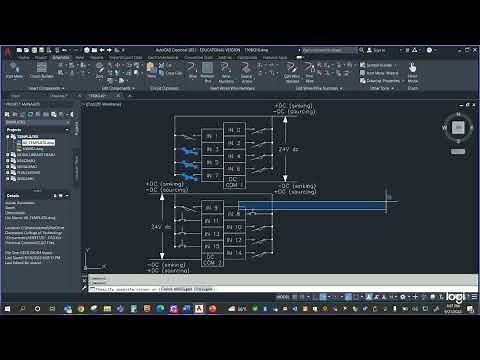Expand the second project in the Projects list
Image resolution: width=480 pixels, height=360 pixels.
click(8, 155)
